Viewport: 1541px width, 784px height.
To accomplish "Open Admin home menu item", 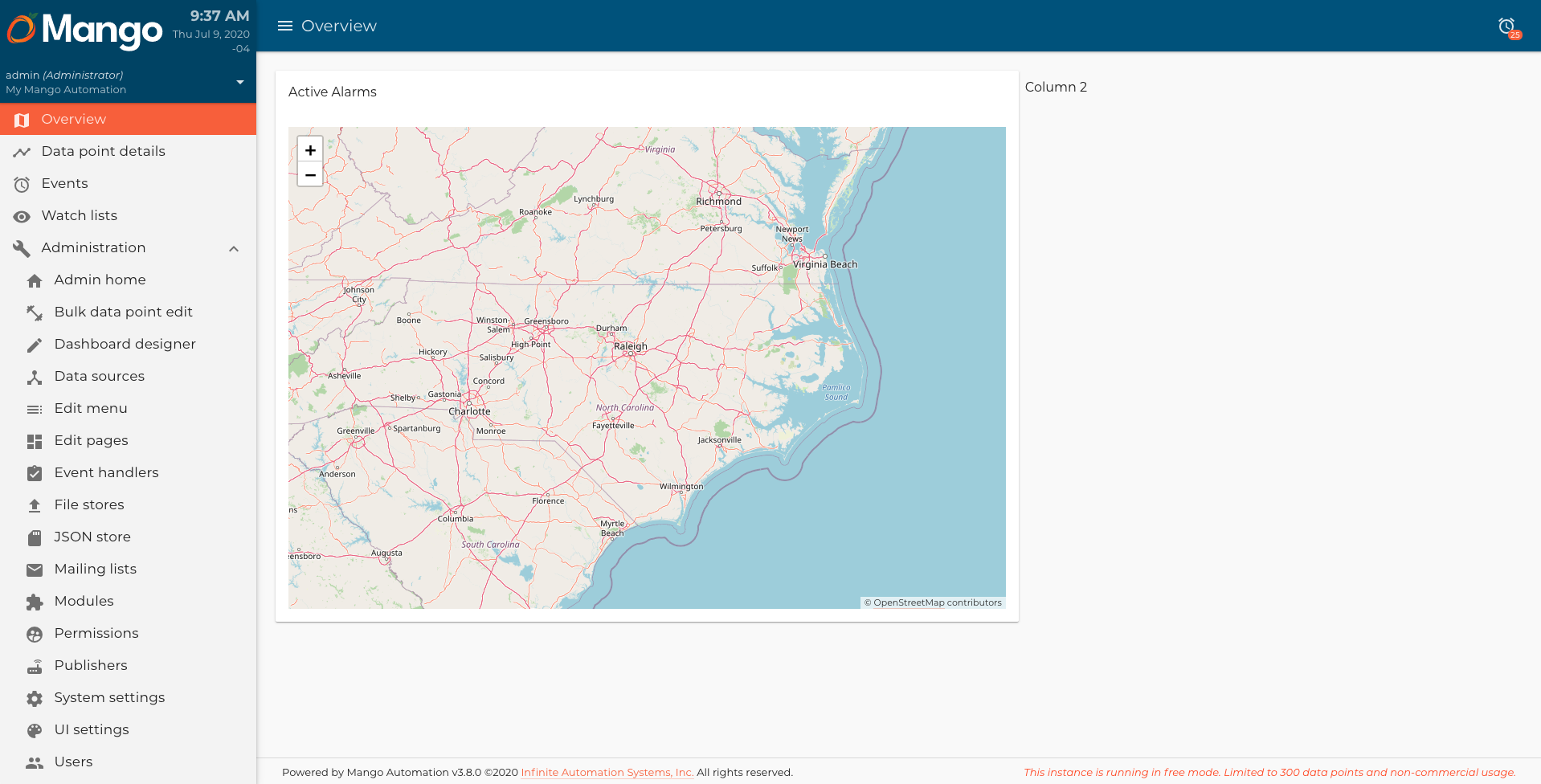I will (x=128, y=280).
